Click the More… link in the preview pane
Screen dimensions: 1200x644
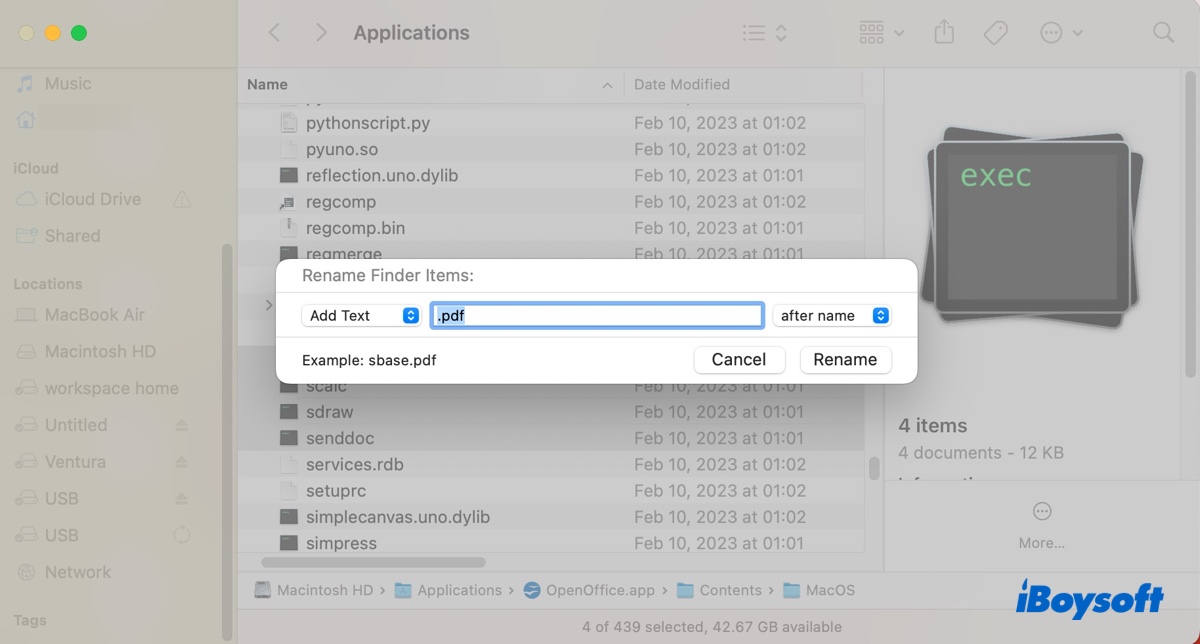click(1041, 542)
